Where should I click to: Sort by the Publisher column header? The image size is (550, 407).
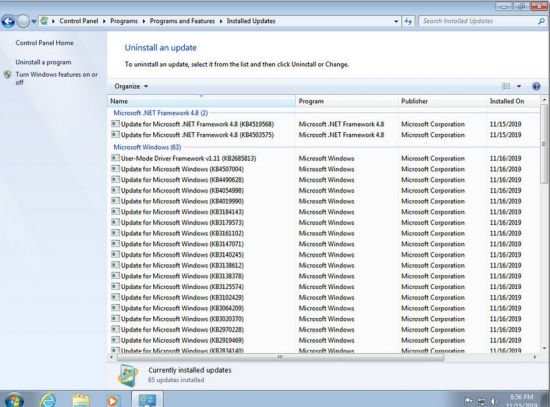(x=442, y=101)
